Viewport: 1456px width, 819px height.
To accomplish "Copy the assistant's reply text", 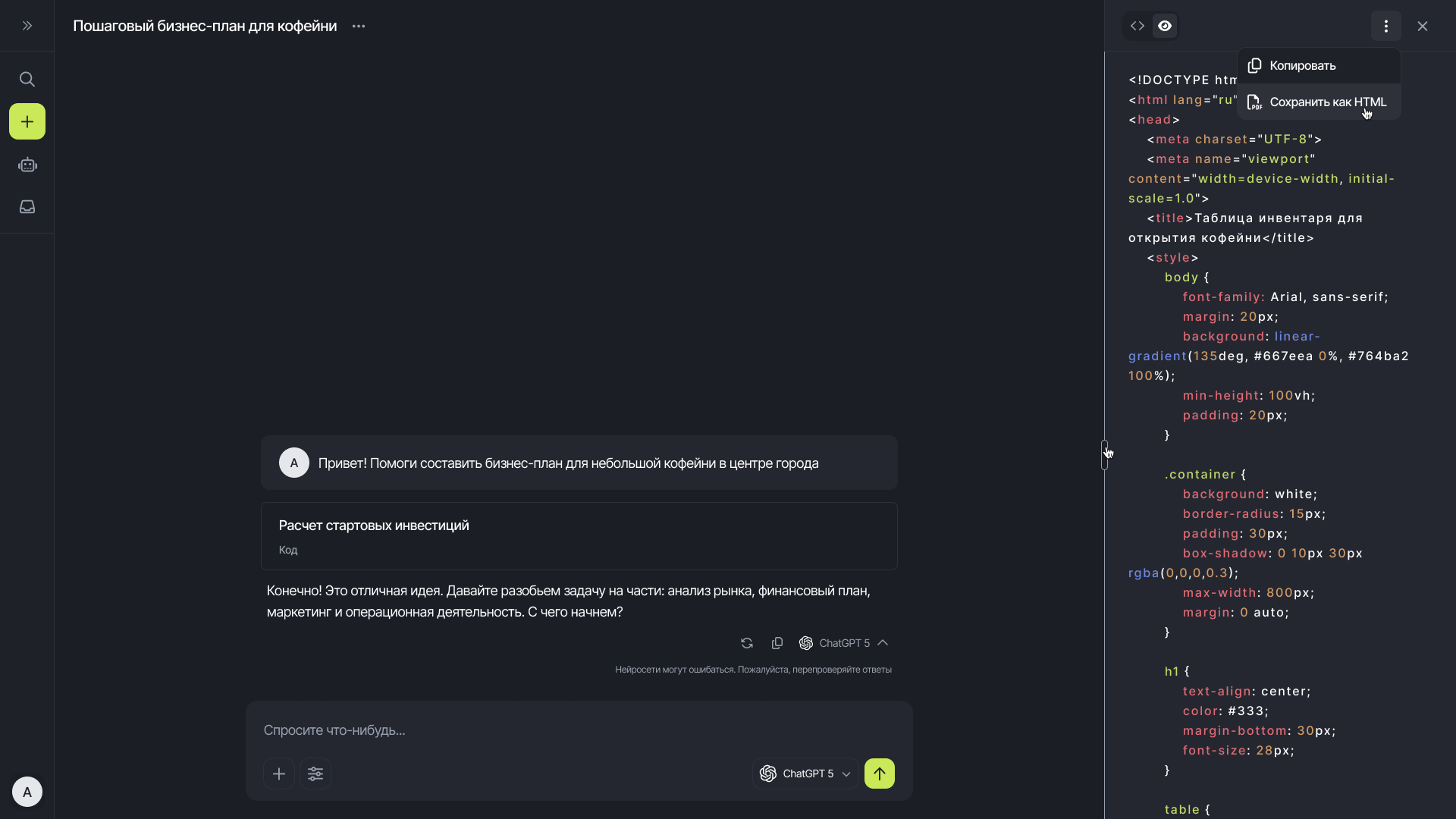I will pyautogui.click(x=777, y=643).
